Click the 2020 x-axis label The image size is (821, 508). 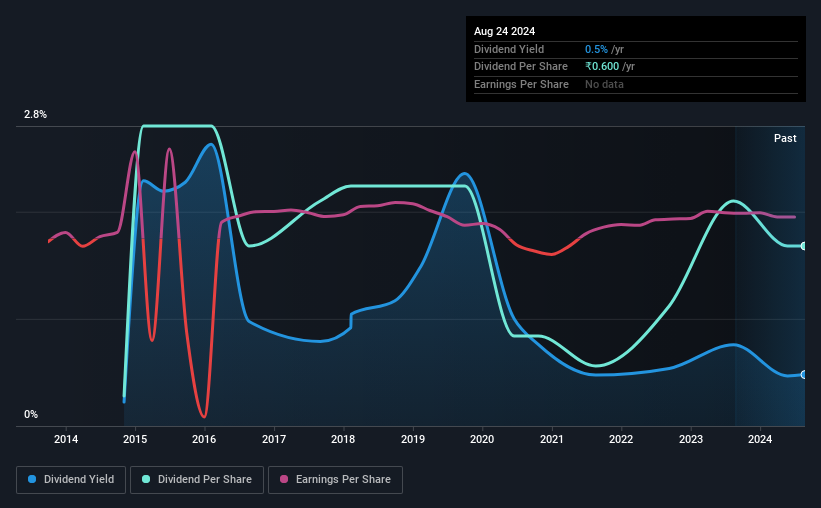[482, 439]
